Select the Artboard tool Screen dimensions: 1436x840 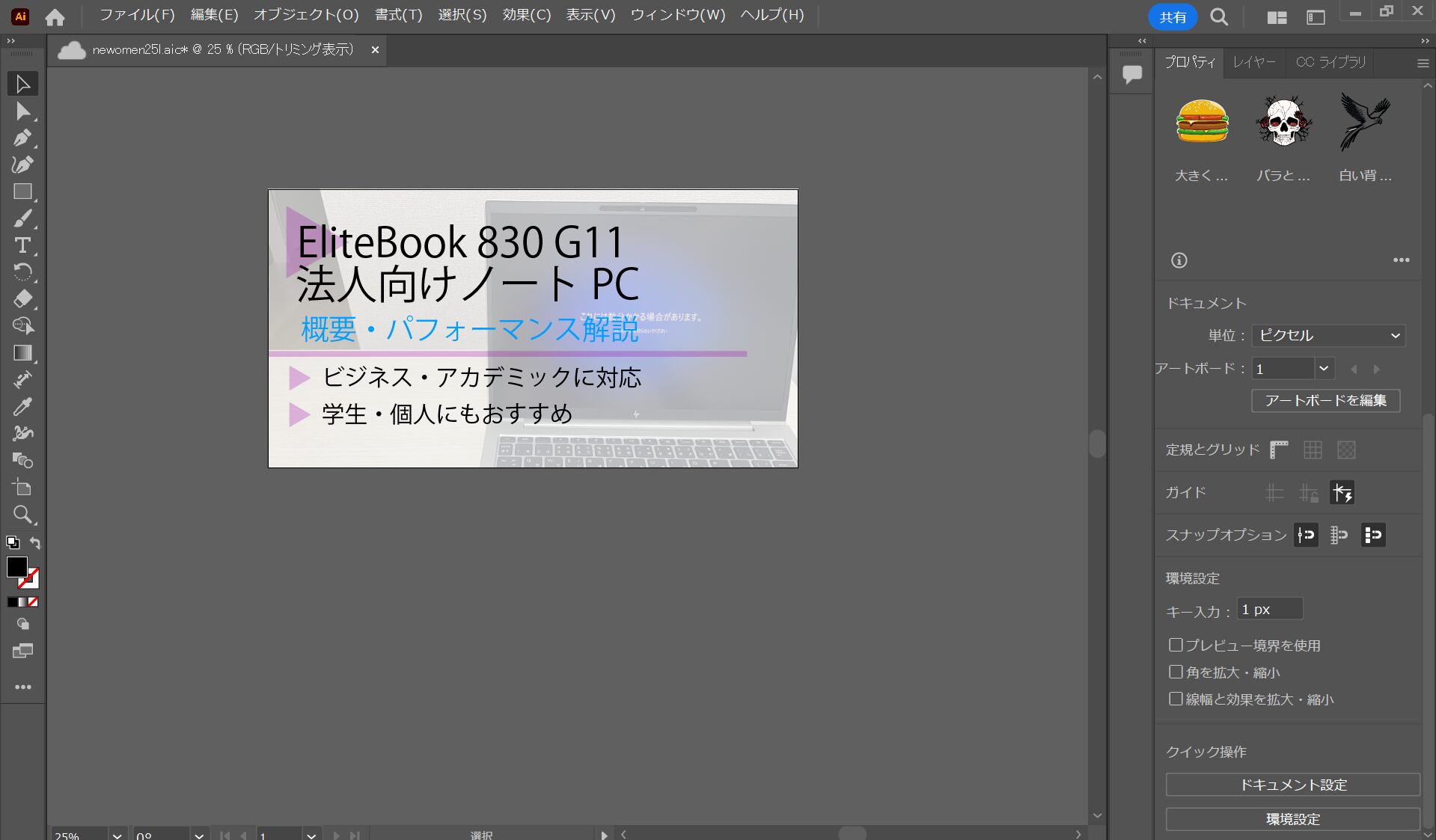[22, 488]
